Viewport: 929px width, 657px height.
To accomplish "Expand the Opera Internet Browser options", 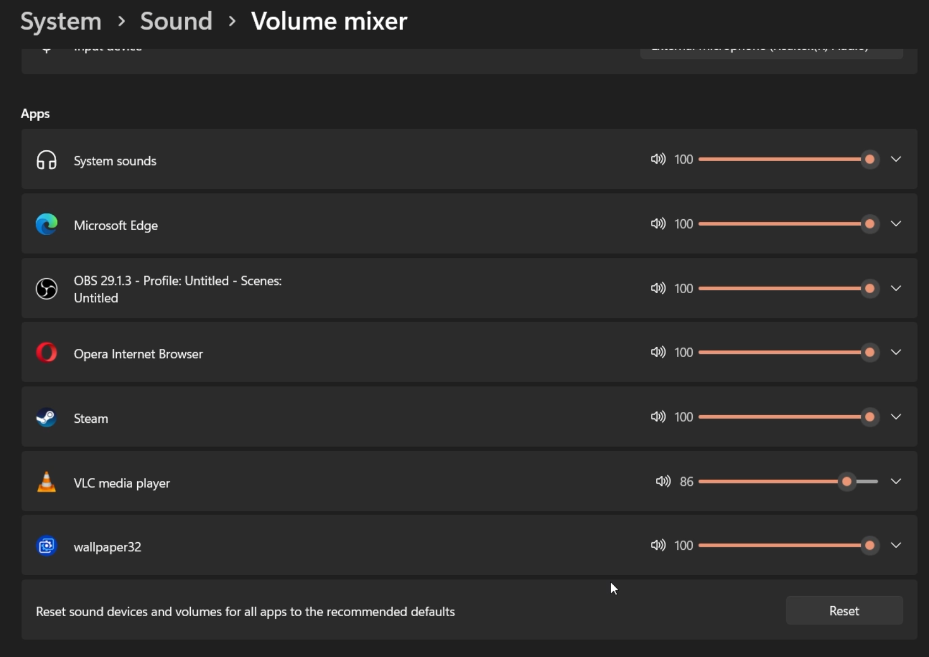I will (896, 352).
